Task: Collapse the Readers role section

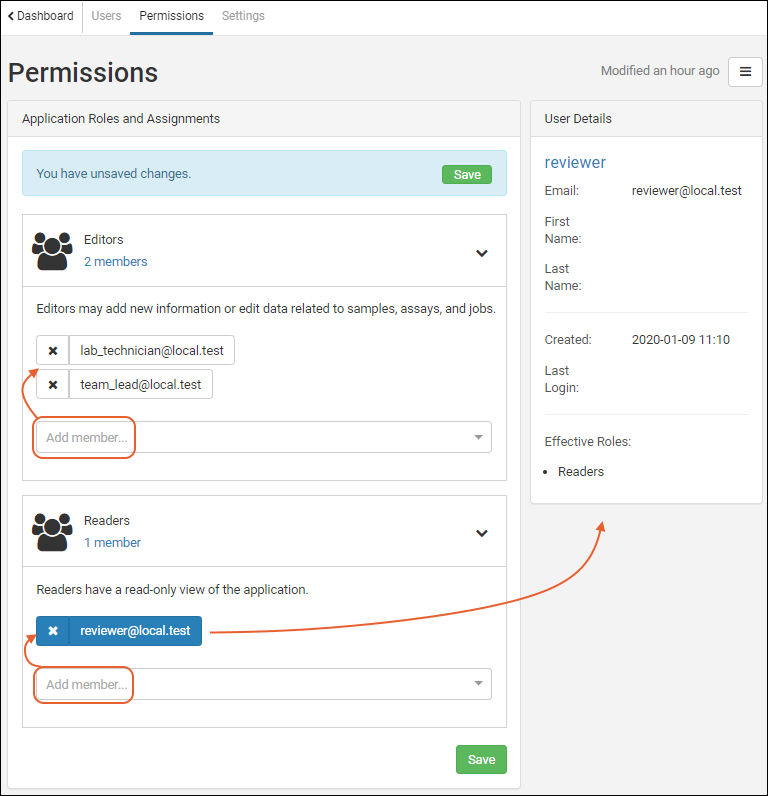Action: pyautogui.click(x=482, y=533)
